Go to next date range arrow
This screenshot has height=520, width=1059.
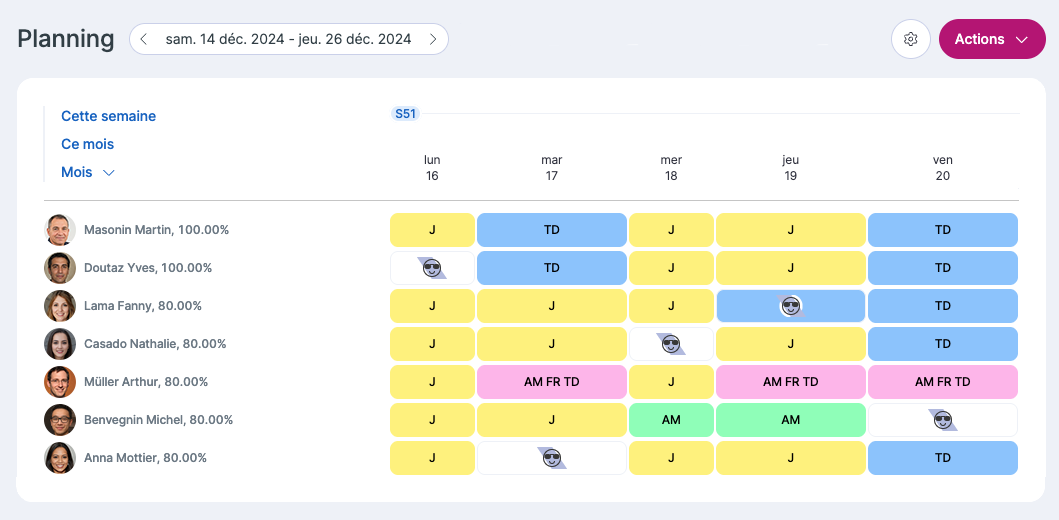tap(434, 39)
